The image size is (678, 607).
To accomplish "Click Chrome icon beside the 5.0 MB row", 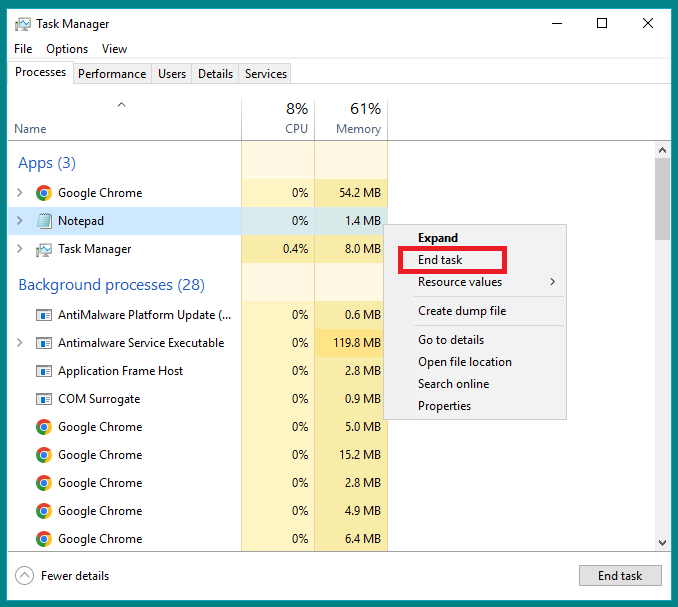I will click(x=44, y=427).
